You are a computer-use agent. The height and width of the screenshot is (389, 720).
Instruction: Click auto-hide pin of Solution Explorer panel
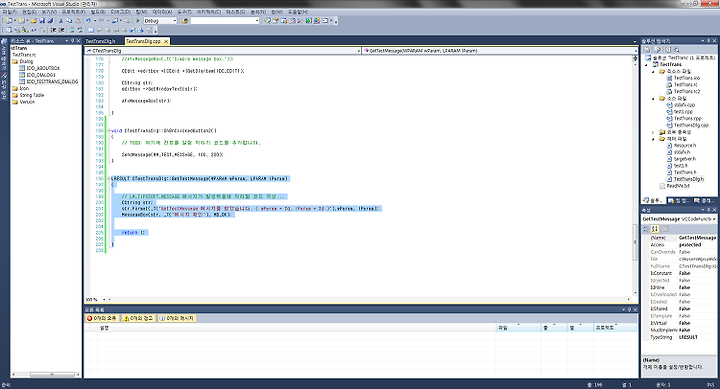[709, 40]
